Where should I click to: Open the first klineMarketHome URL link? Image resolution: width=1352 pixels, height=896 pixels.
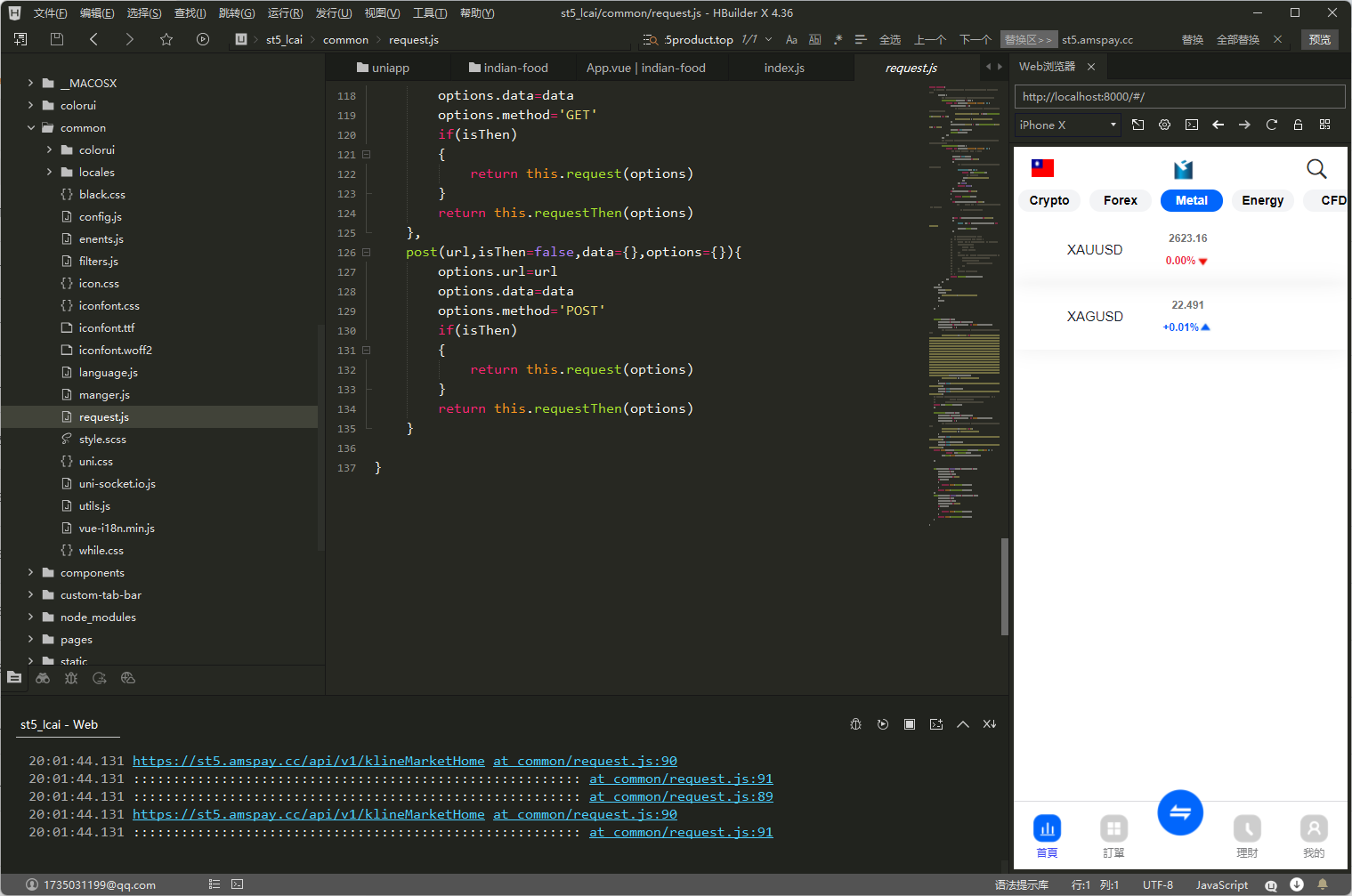pyautogui.click(x=308, y=761)
